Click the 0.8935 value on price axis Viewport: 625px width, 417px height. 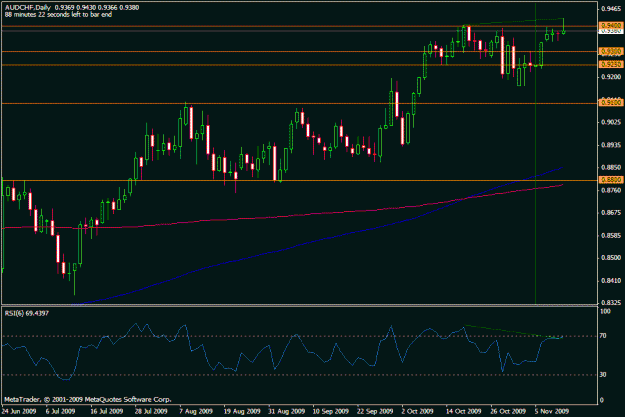pos(611,145)
